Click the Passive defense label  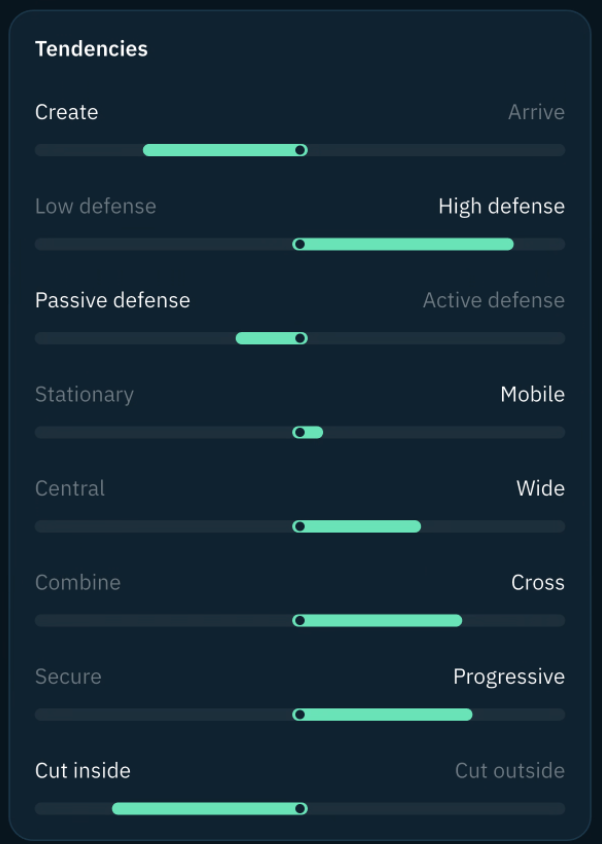[x=113, y=300]
